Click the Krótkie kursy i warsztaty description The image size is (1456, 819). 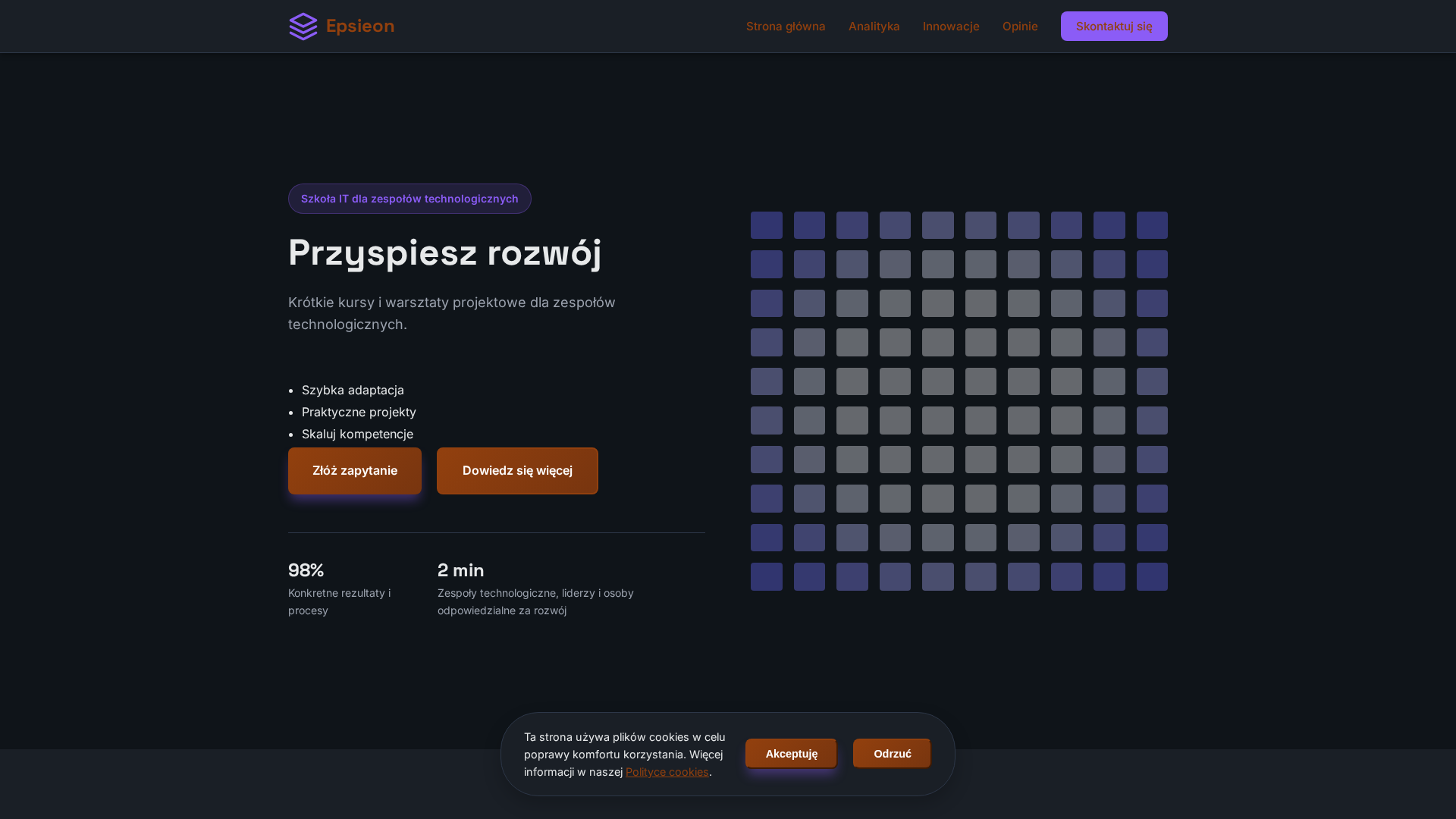pos(452,313)
